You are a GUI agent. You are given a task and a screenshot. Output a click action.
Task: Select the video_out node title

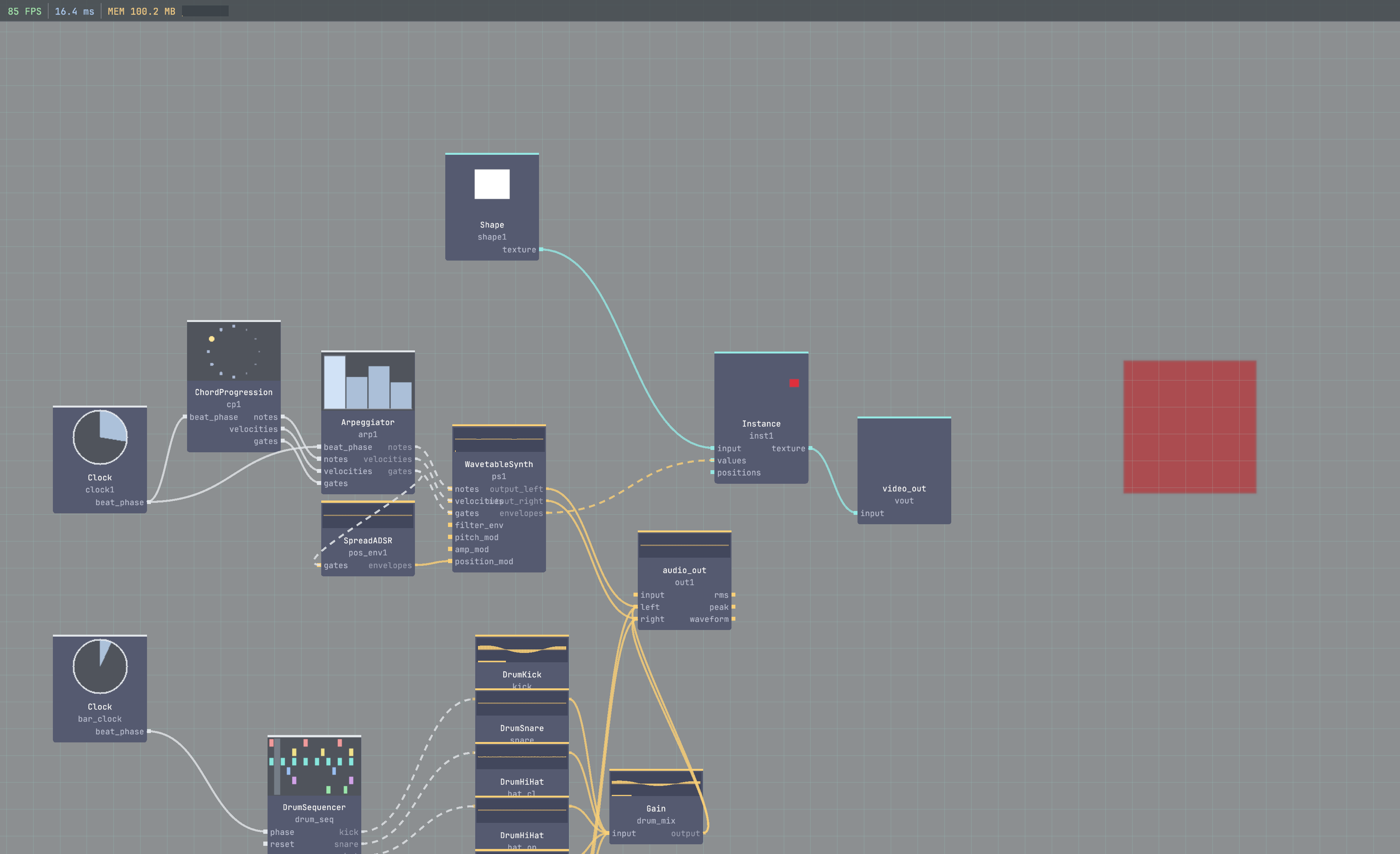point(904,489)
